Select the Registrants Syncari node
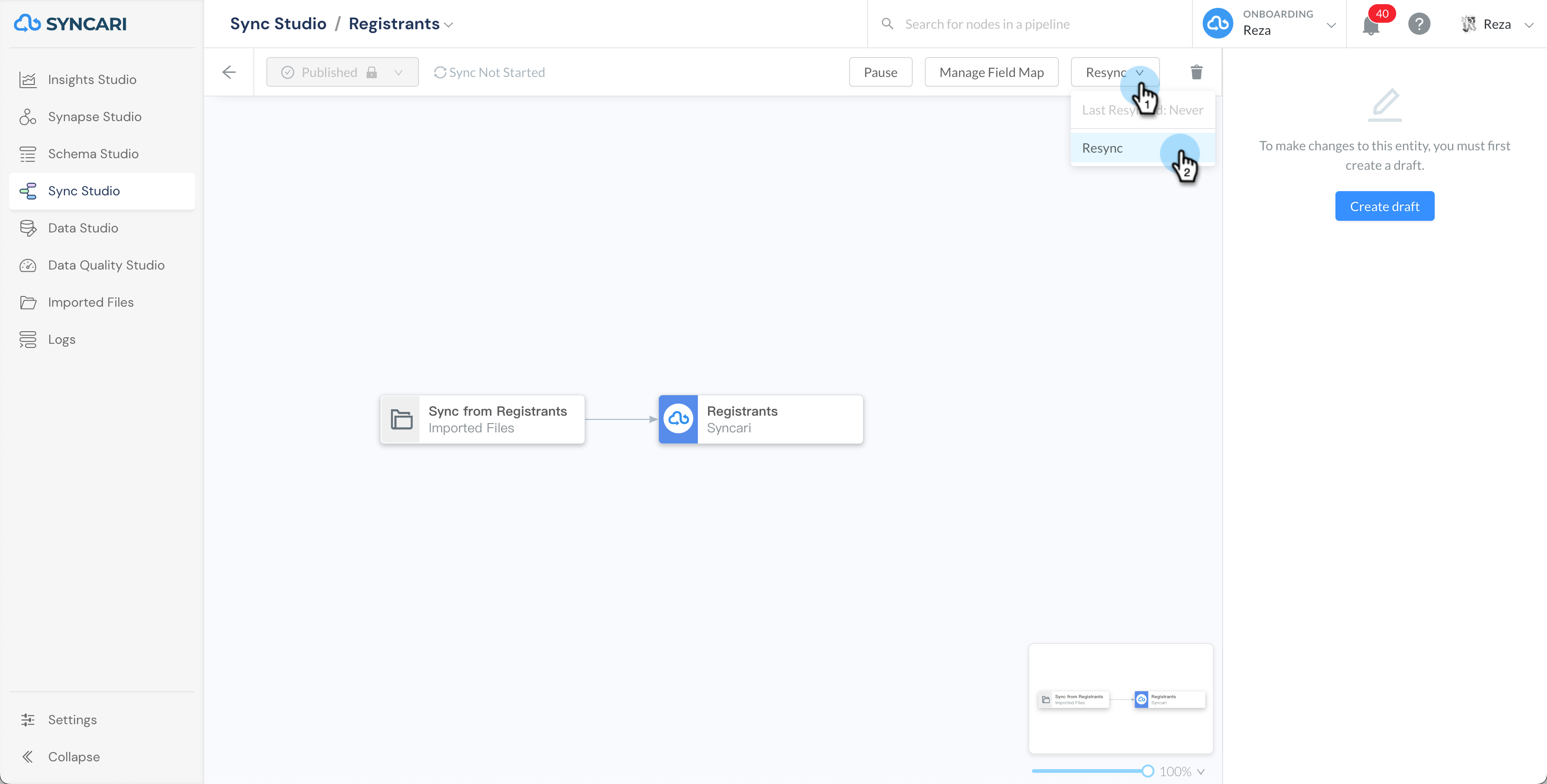This screenshot has height=784, width=1547. 761,420
